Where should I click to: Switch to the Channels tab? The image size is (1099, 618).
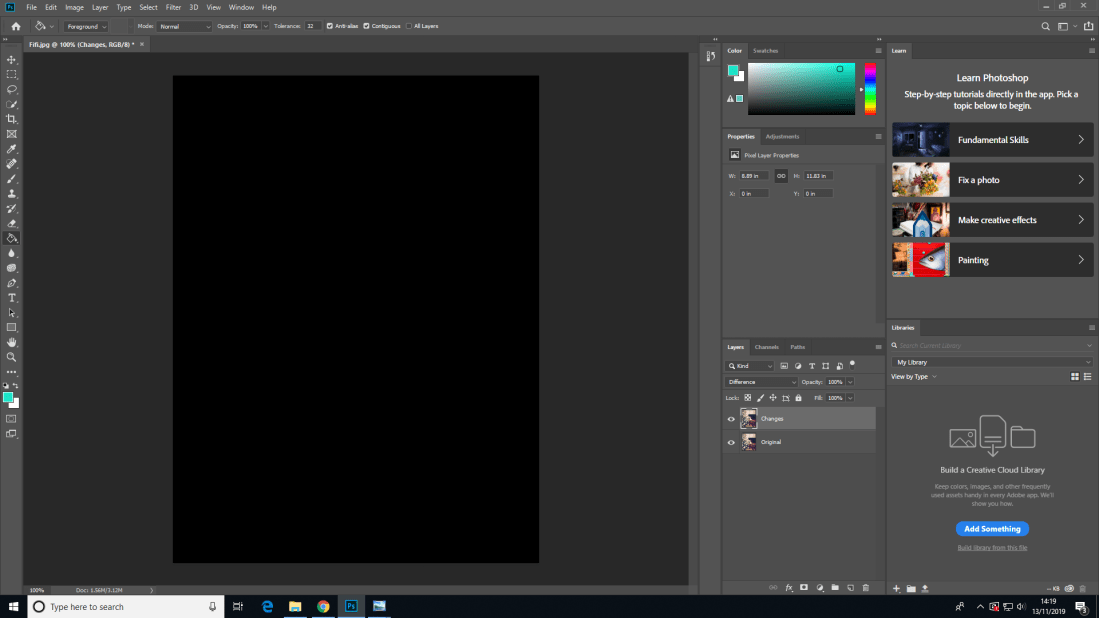[766, 347]
